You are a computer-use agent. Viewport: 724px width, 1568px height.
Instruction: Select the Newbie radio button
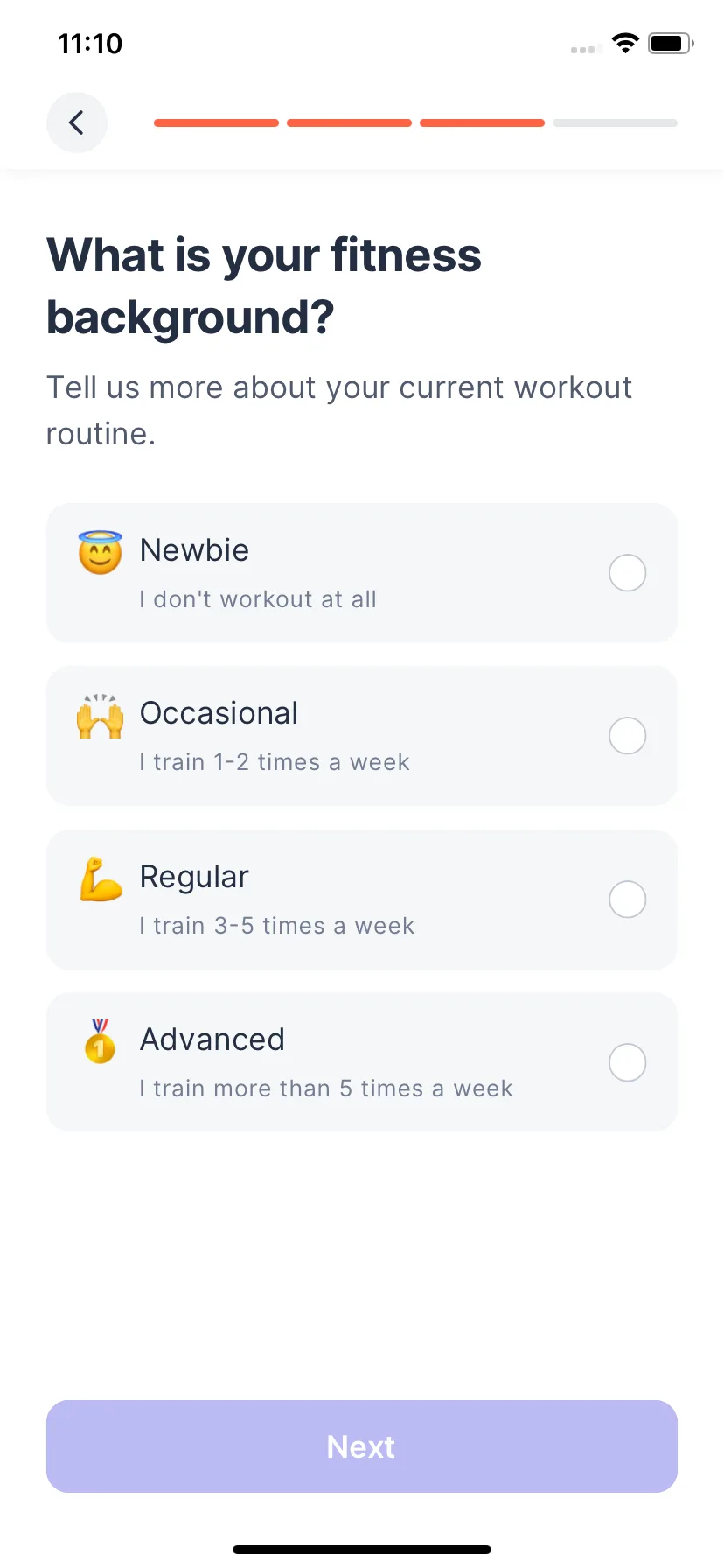(x=628, y=573)
